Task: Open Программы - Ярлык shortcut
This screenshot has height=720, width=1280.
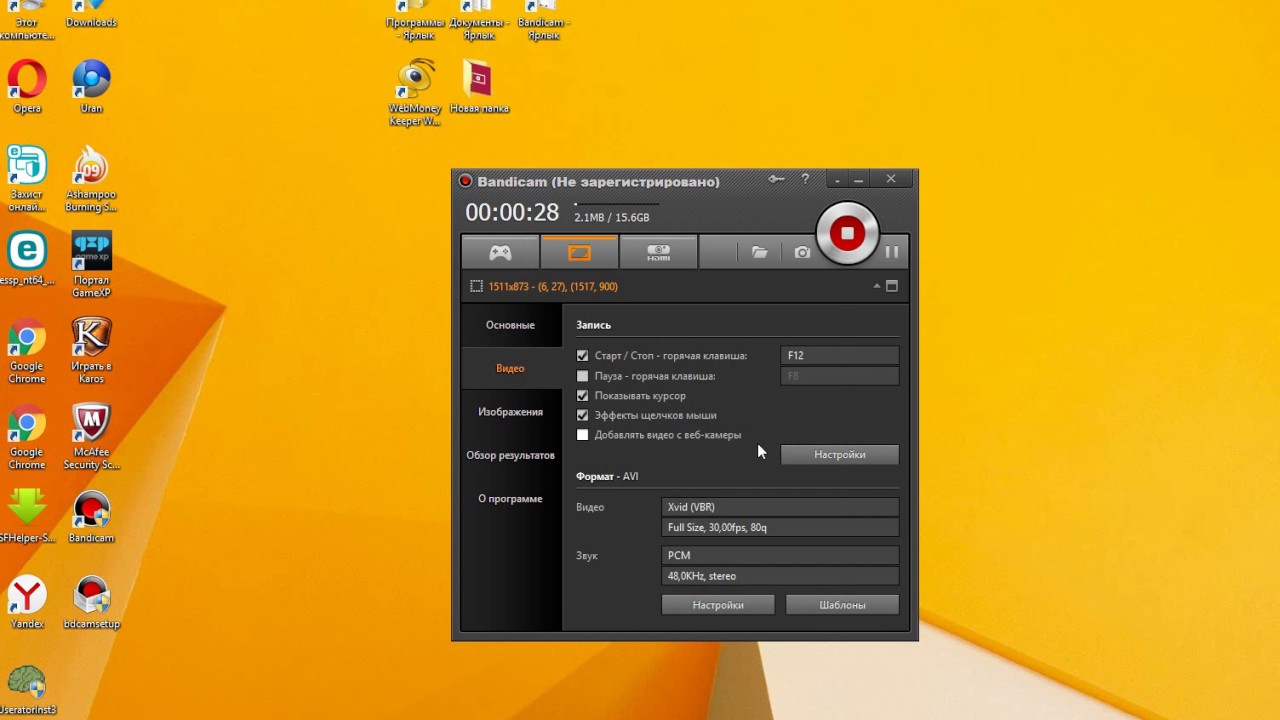Action: [415, 20]
